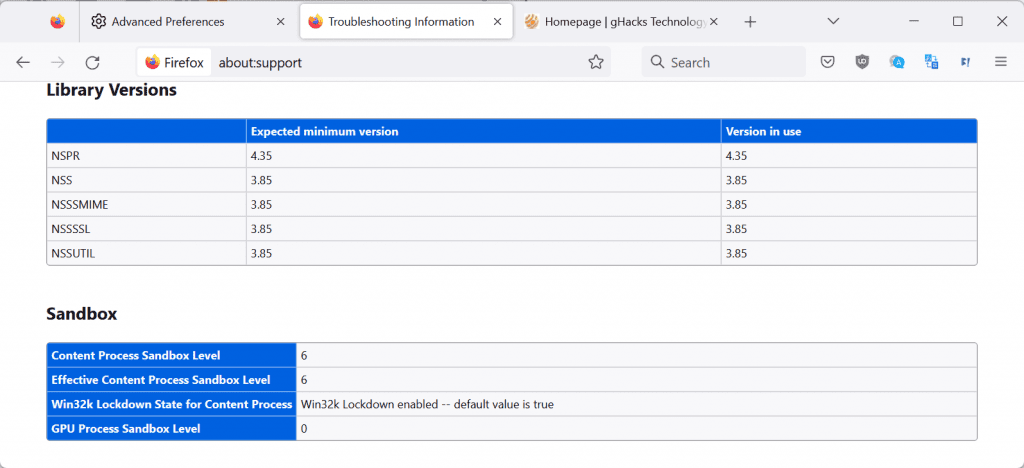Open the Firefox application menu
1024x468 pixels.
[x=1000, y=62]
